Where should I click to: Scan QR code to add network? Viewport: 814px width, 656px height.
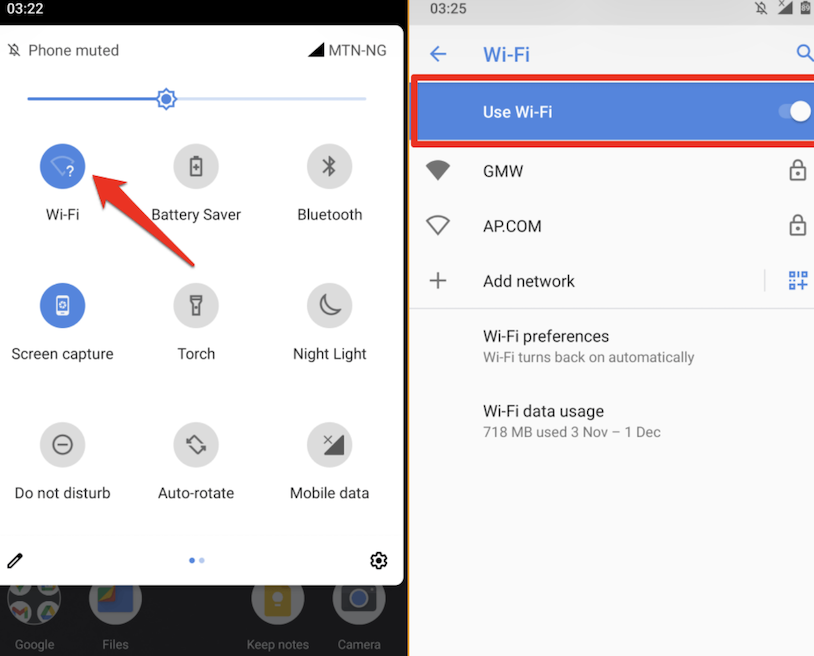pos(798,281)
